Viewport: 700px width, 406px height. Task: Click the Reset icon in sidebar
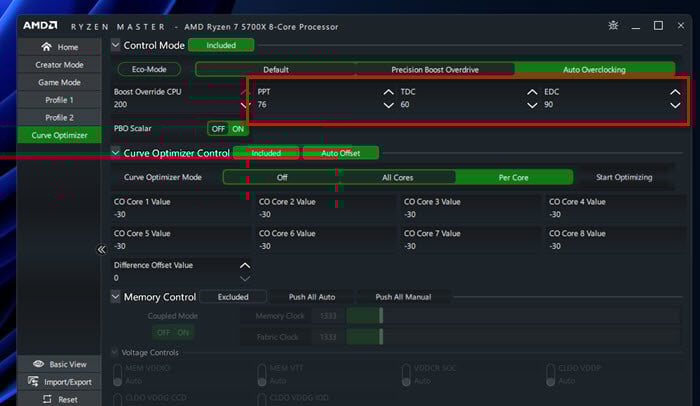tap(47, 399)
